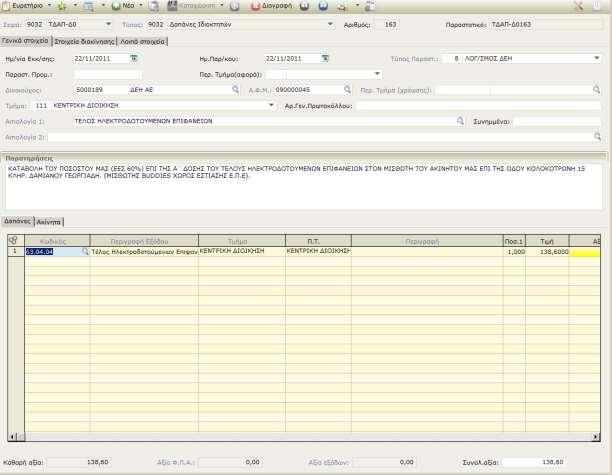Open calendar for Ημ.Παρ/κου date

click(325, 58)
